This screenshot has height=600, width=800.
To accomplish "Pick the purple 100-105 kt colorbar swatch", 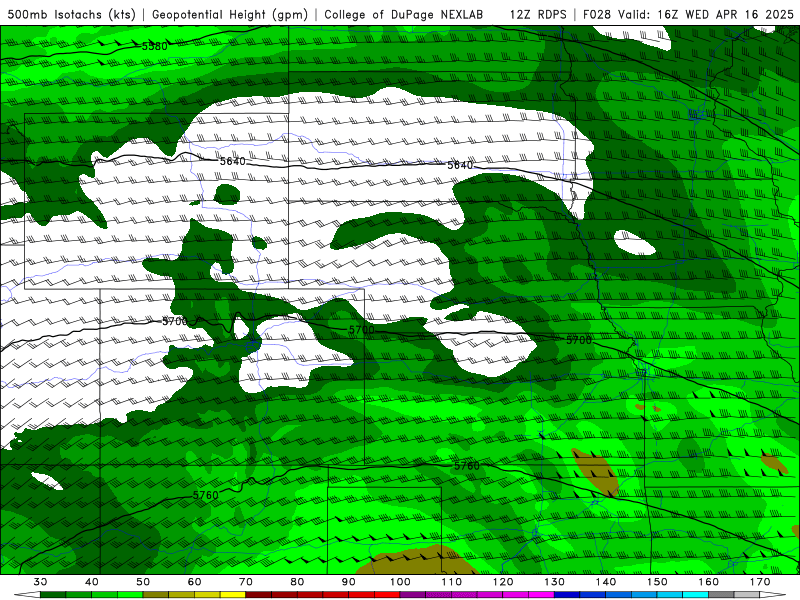I will point(413,595).
